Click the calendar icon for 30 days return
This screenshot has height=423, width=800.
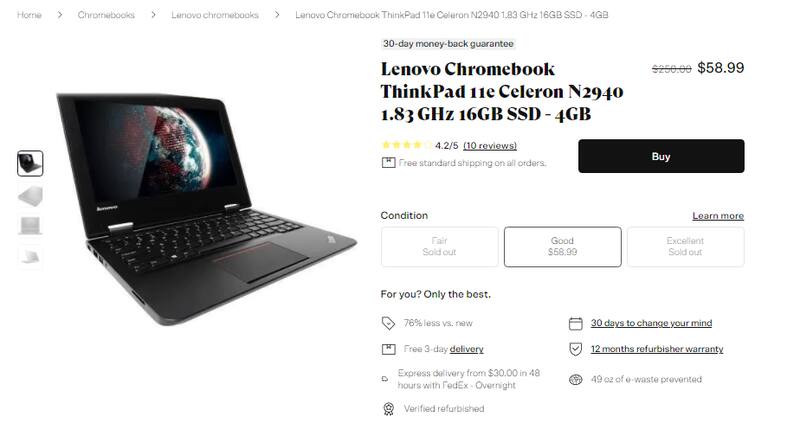tap(576, 324)
